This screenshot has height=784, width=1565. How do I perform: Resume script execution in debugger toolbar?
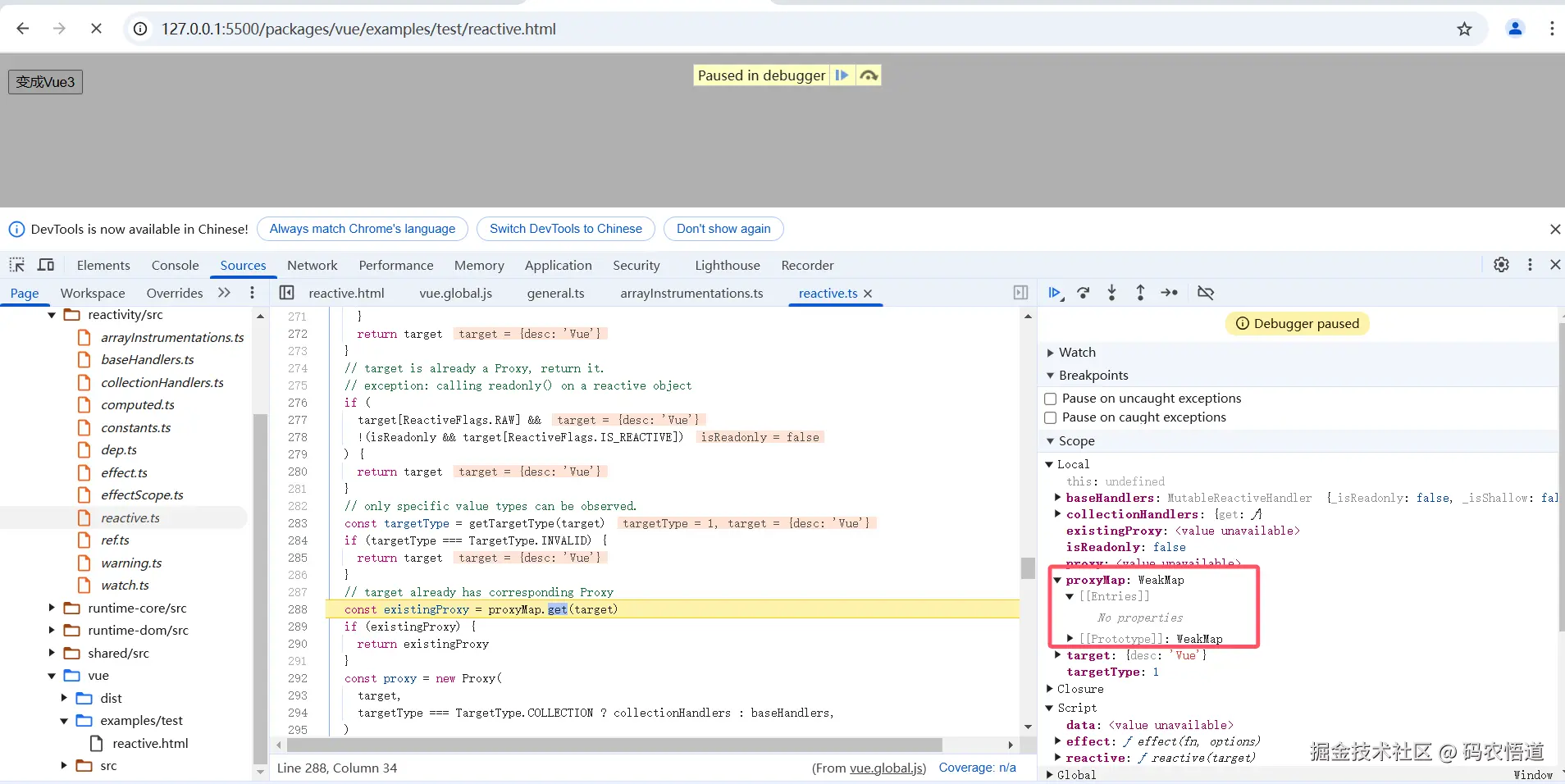click(x=1055, y=293)
